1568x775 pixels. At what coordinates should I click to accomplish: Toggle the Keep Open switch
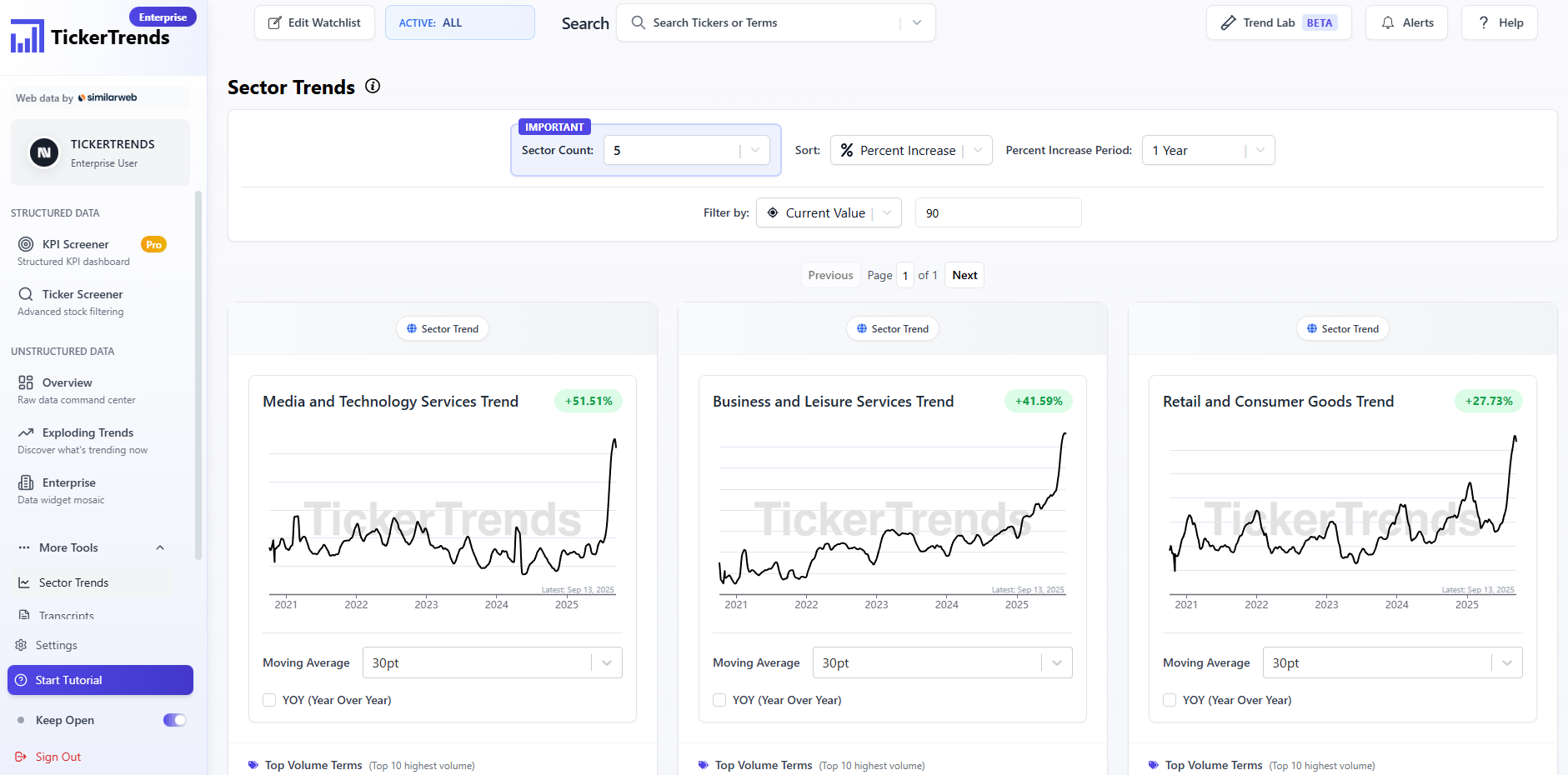[x=174, y=720]
